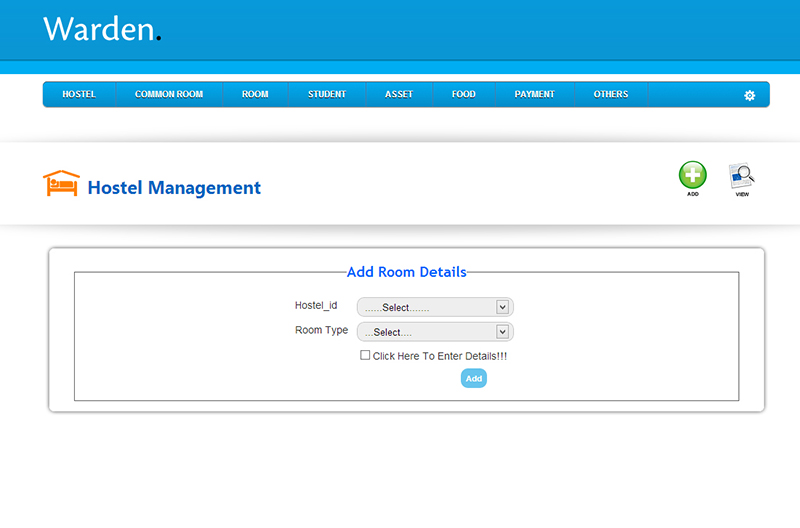Click the Hostel Management heading
The image size is (800, 528).
174,188
